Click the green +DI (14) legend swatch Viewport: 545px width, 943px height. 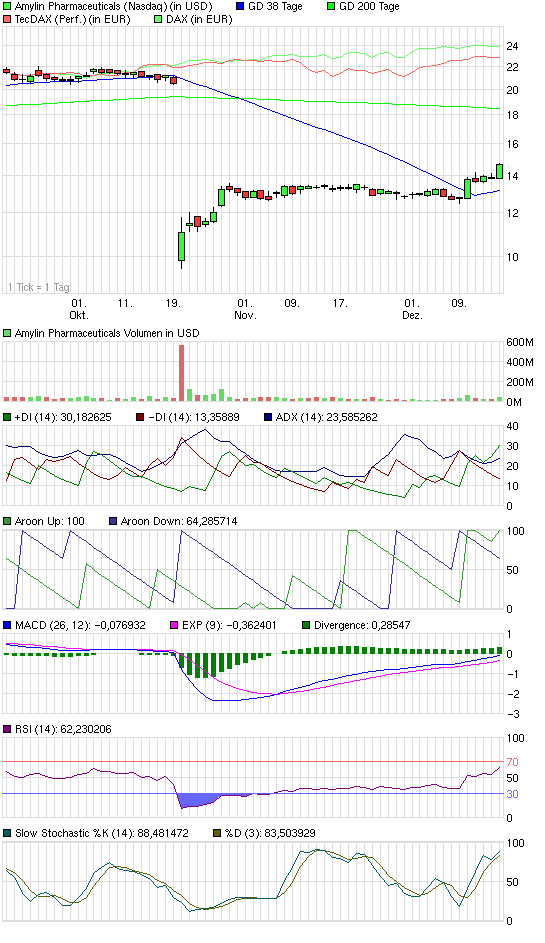click(7, 417)
